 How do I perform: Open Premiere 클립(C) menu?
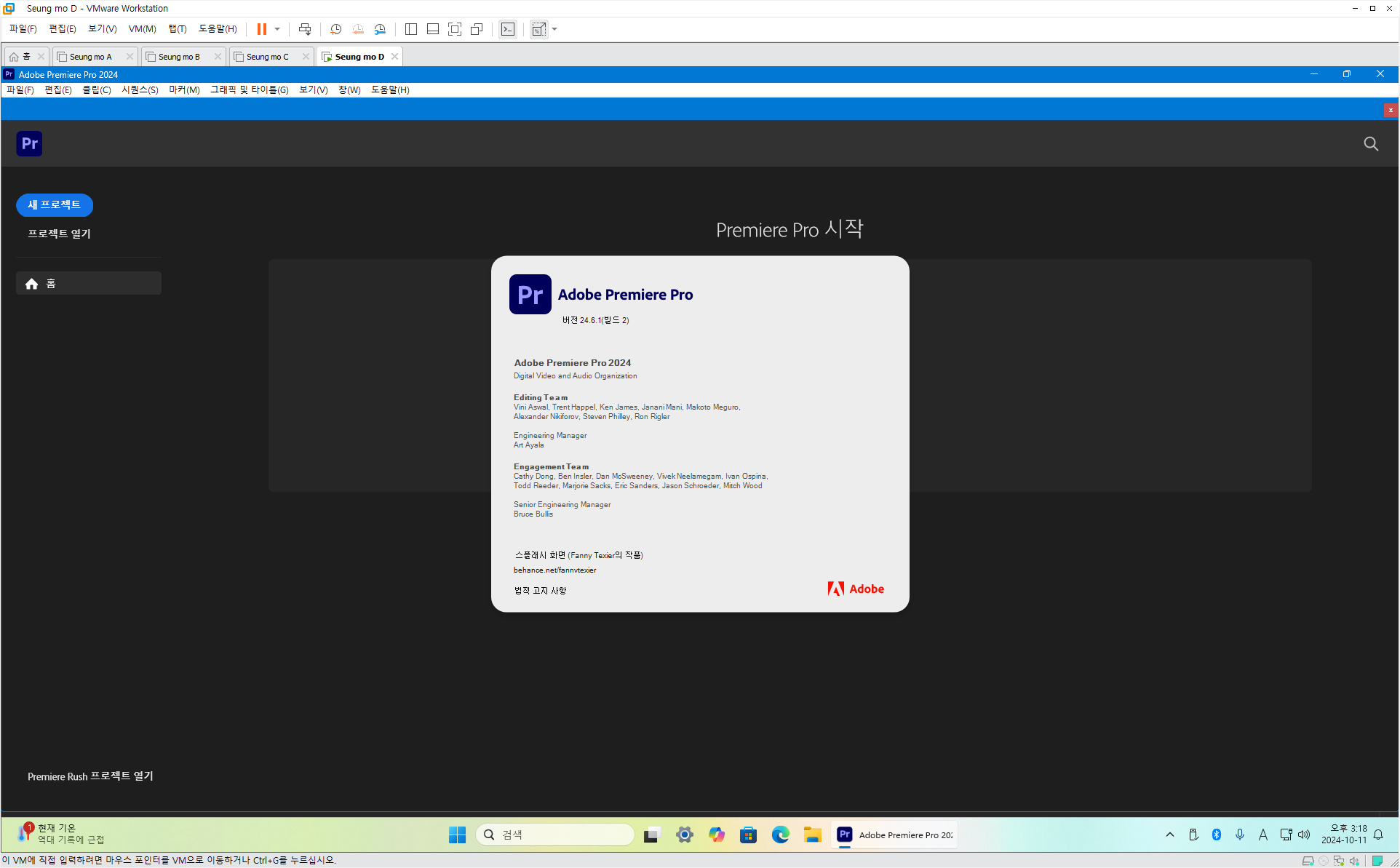point(97,90)
